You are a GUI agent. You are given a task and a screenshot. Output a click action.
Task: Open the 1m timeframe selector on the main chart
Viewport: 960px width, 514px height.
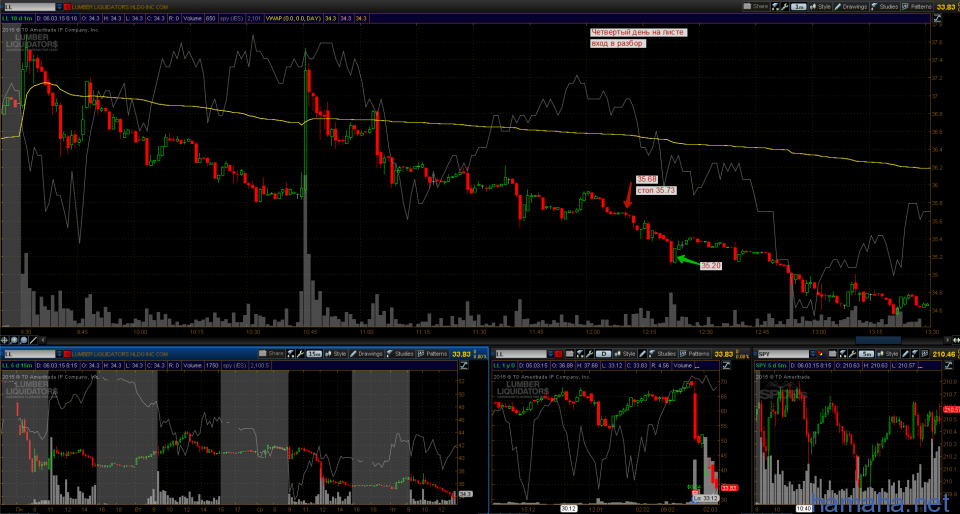click(x=798, y=7)
